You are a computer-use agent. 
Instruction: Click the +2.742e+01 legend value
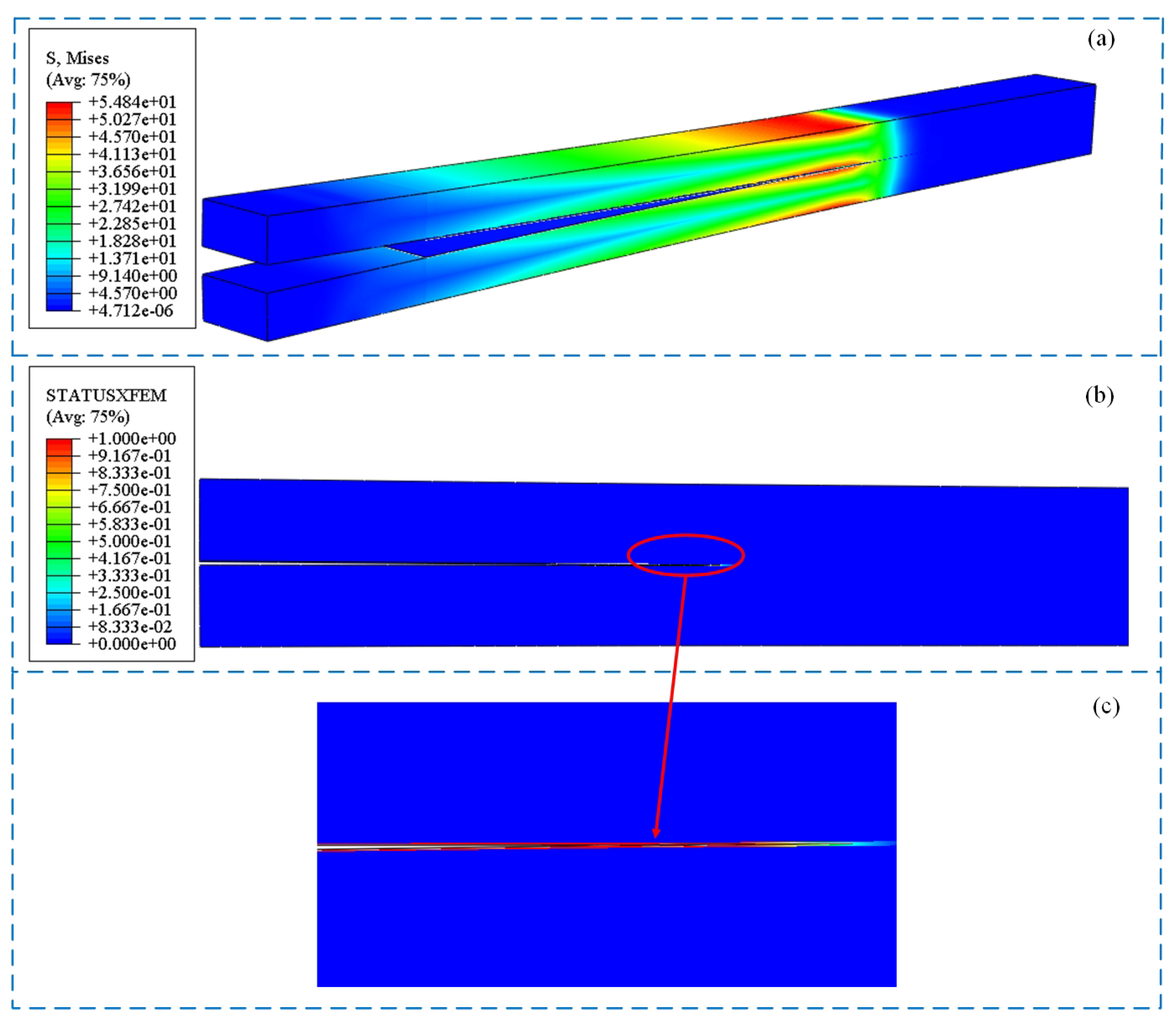[x=132, y=206]
